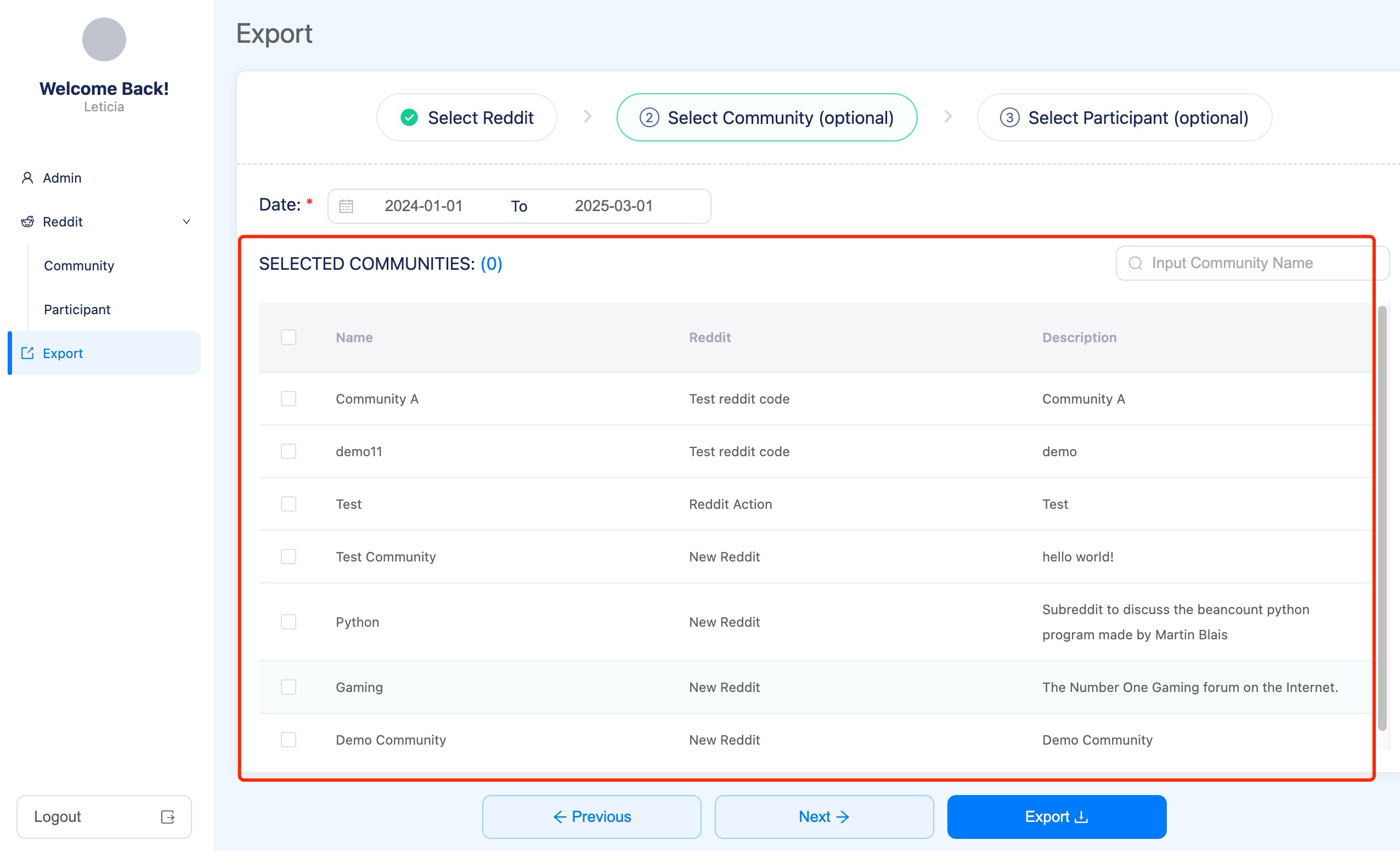Collapse the Reddit menu chevron
This screenshot has height=851, width=1400.
[x=187, y=222]
